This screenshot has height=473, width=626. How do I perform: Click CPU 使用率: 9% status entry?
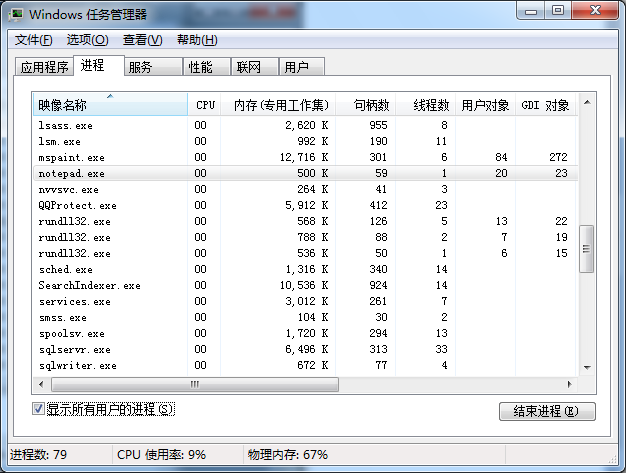161,455
